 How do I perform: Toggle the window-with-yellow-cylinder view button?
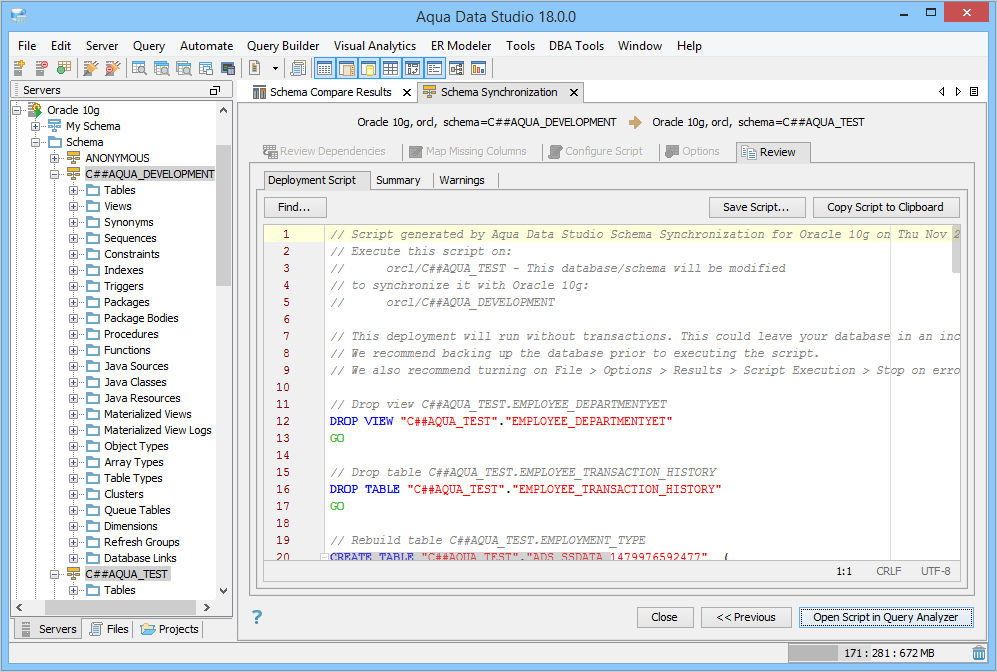point(369,68)
